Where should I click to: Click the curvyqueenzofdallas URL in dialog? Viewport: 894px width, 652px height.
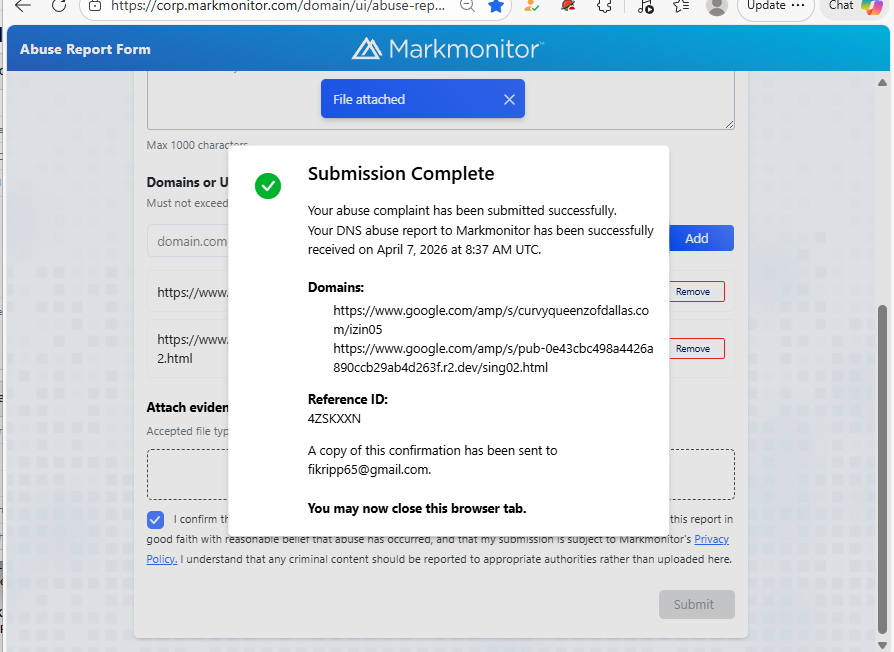491,320
